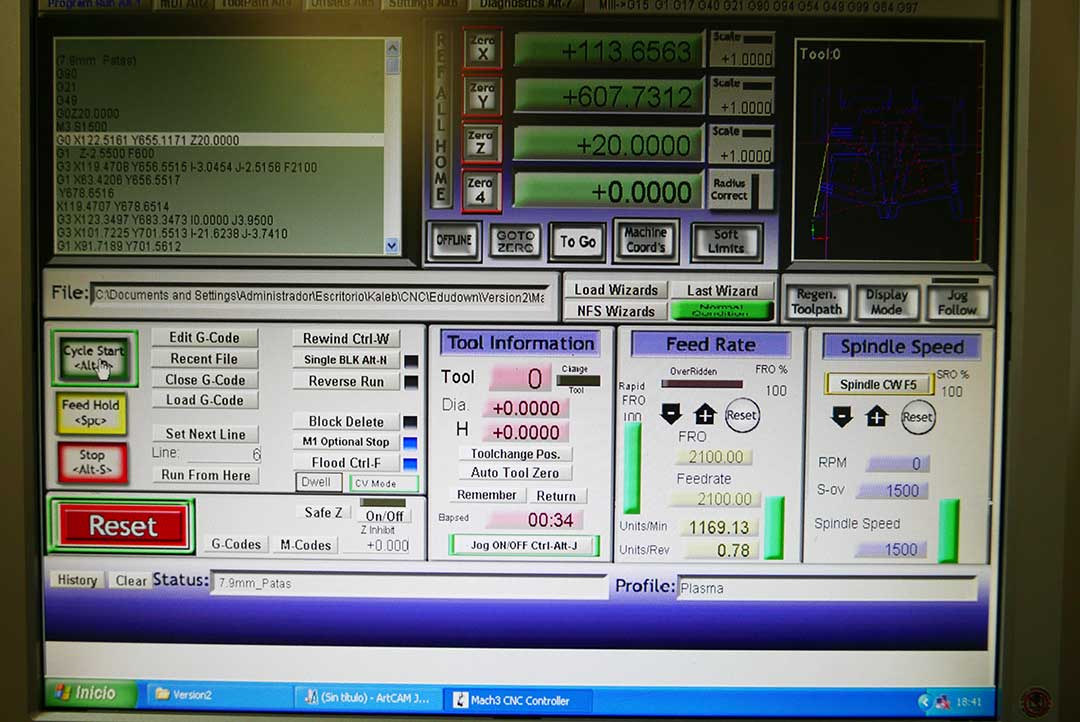Click G-code list scroll down arrow
This screenshot has height=722, width=1080.
pyautogui.click(x=392, y=246)
